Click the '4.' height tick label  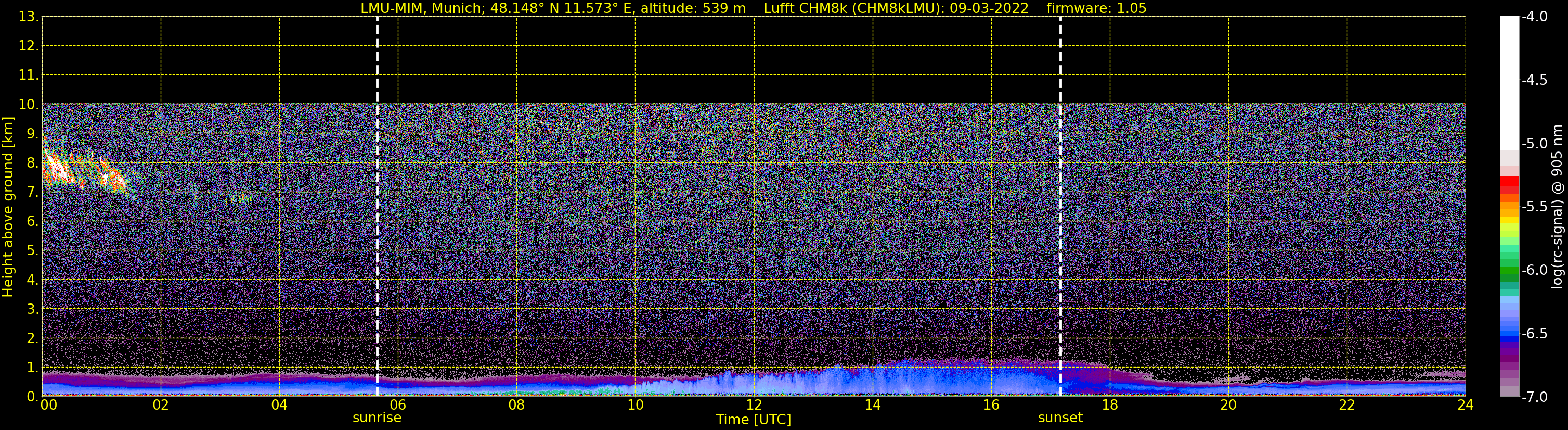click(33, 280)
